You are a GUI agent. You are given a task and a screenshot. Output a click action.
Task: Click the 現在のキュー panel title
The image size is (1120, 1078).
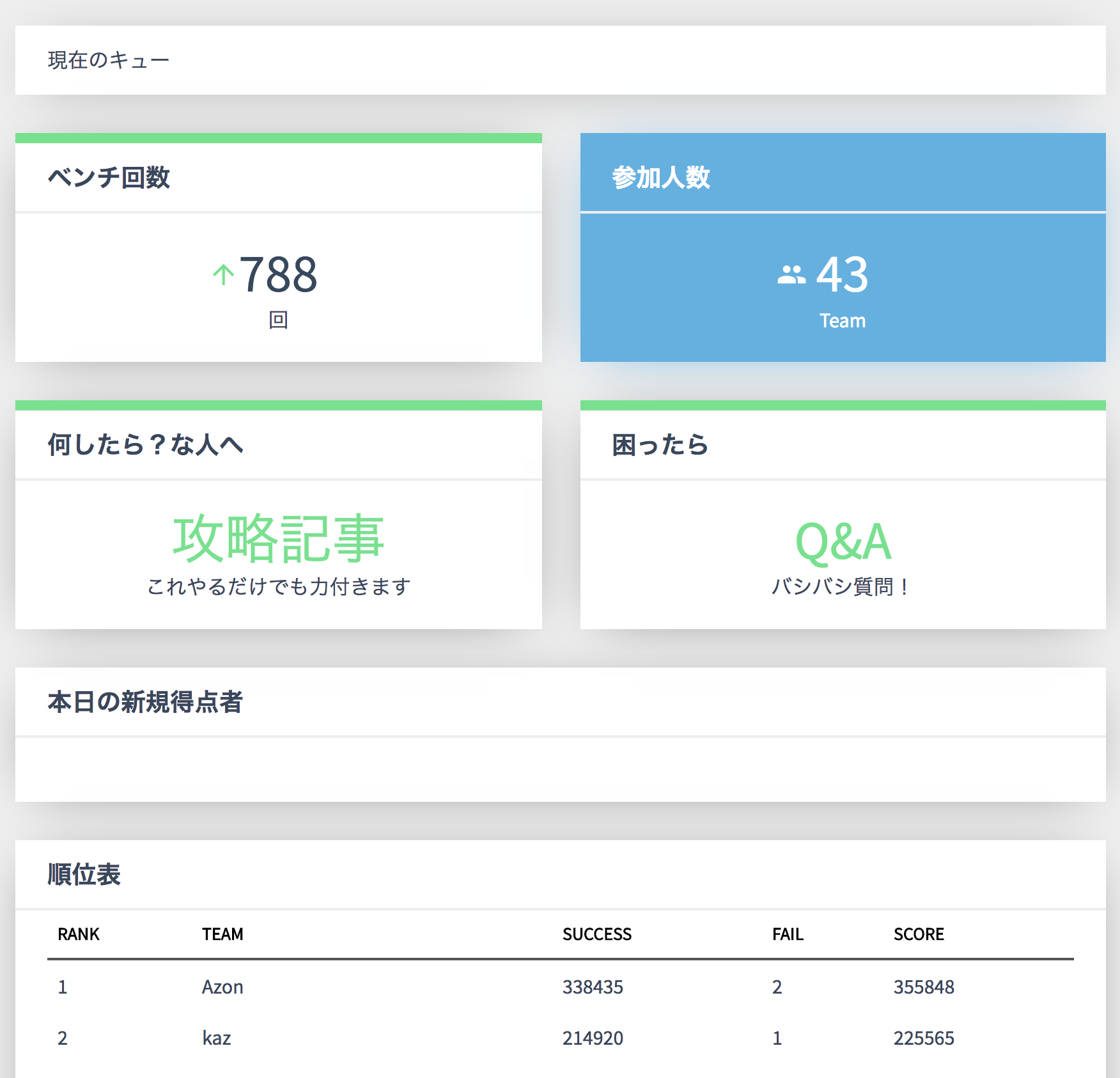(x=109, y=60)
